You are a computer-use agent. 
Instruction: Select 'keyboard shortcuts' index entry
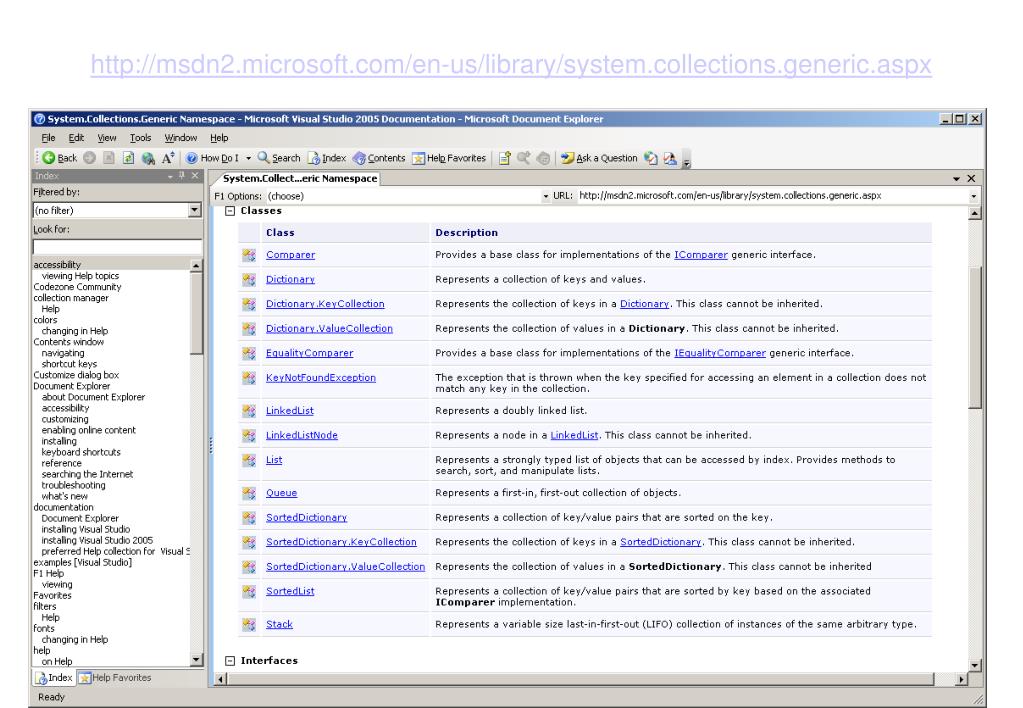tap(81, 452)
